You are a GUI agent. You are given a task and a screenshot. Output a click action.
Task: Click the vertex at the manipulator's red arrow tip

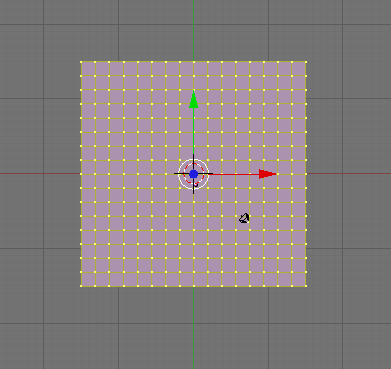coord(278,174)
